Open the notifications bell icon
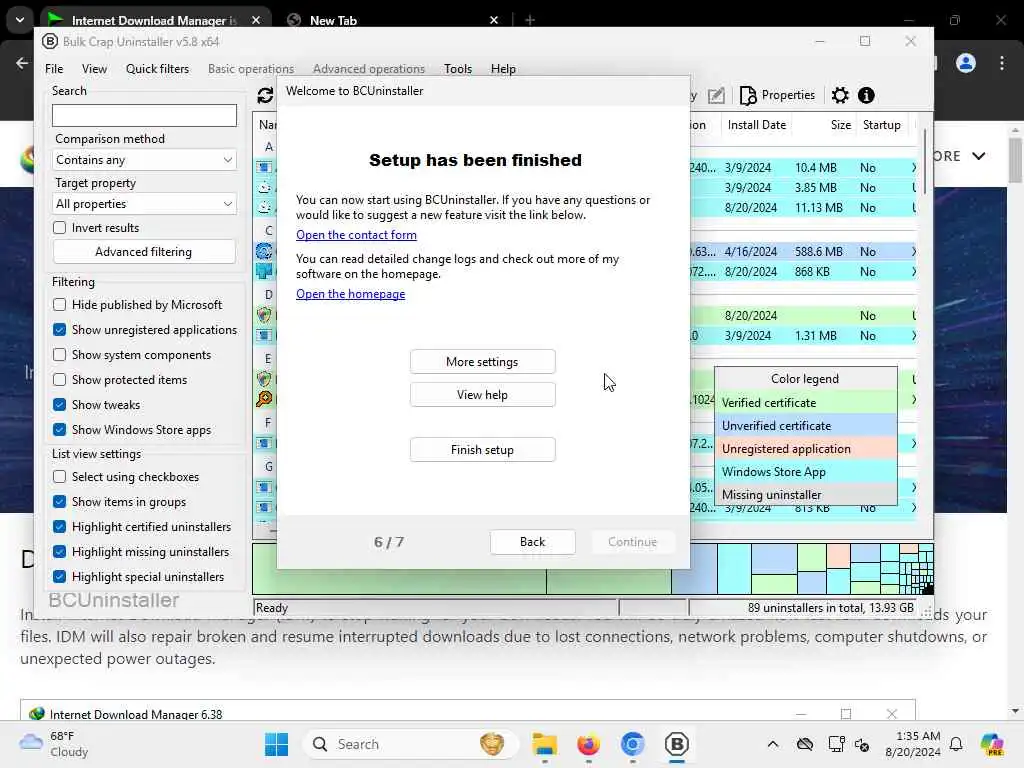The image size is (1024, 768). pos(956,744)
